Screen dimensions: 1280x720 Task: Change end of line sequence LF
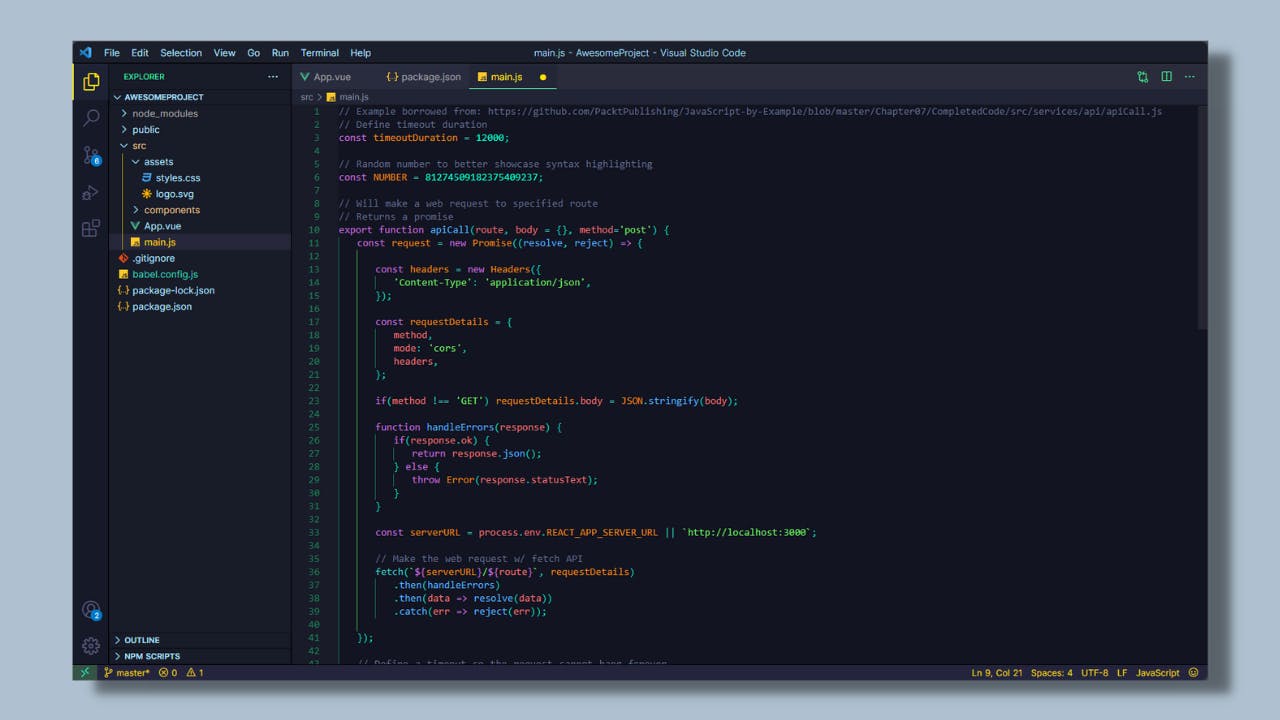[x=1122, y=673]
